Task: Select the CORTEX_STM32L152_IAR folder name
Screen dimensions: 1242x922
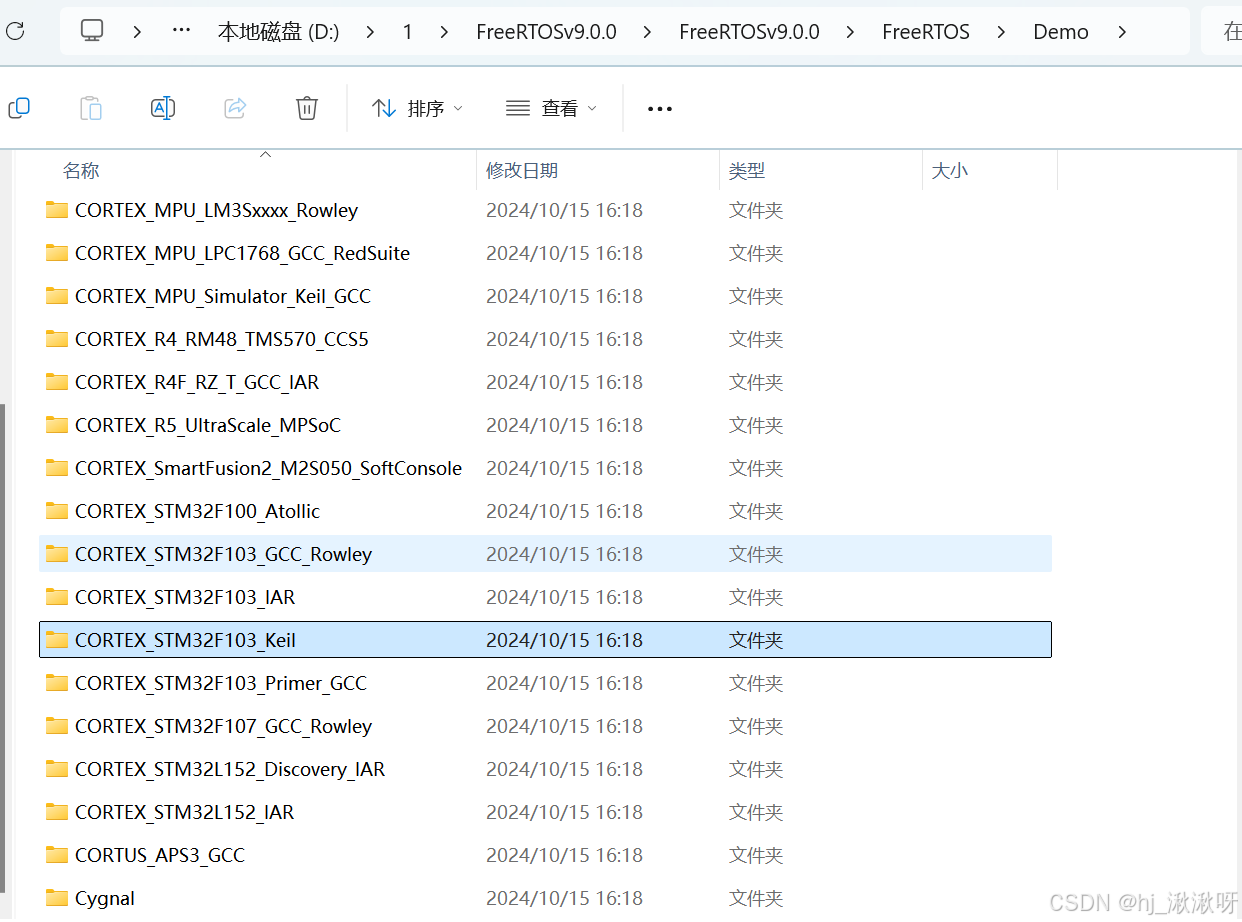Action: pos(184,812)
